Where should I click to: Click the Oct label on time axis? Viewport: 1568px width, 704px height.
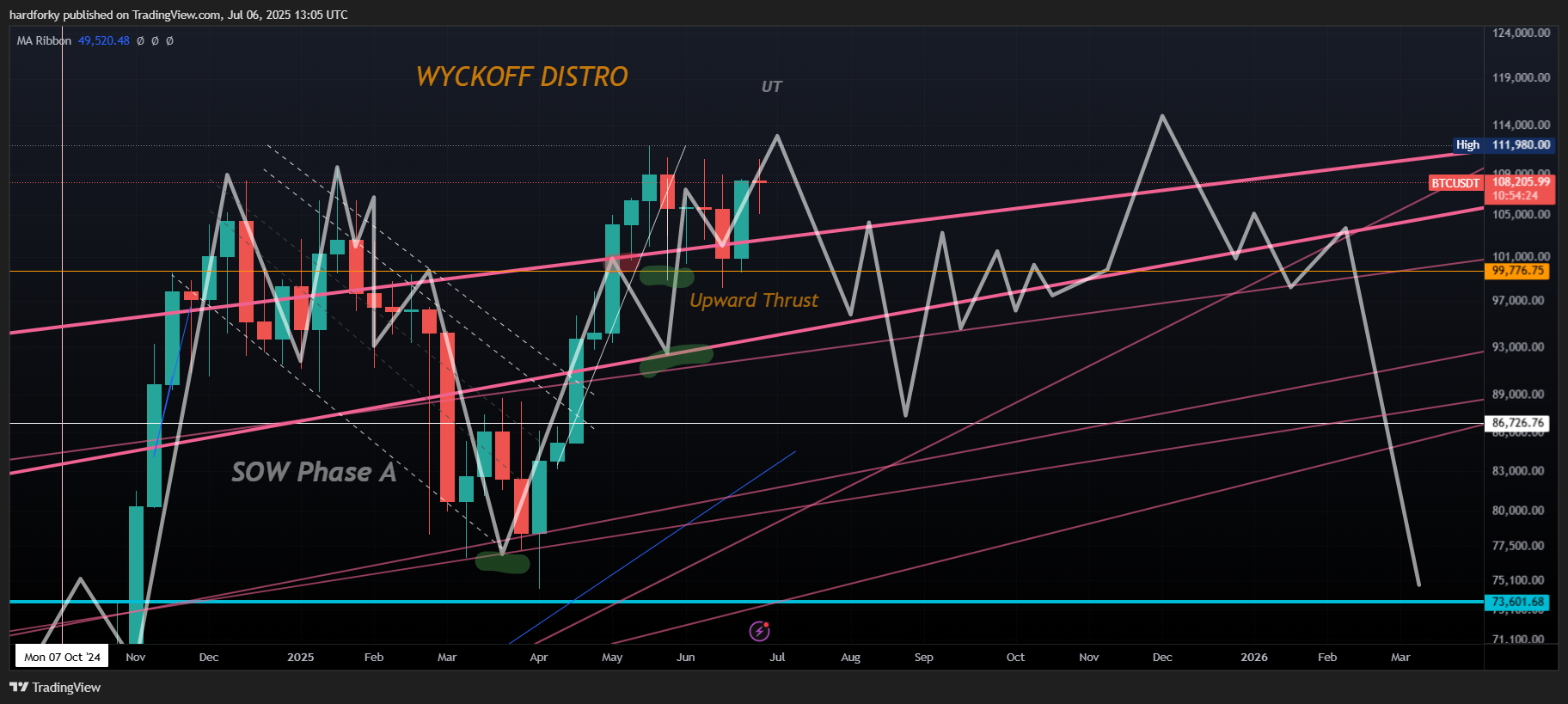[1015, 657]
